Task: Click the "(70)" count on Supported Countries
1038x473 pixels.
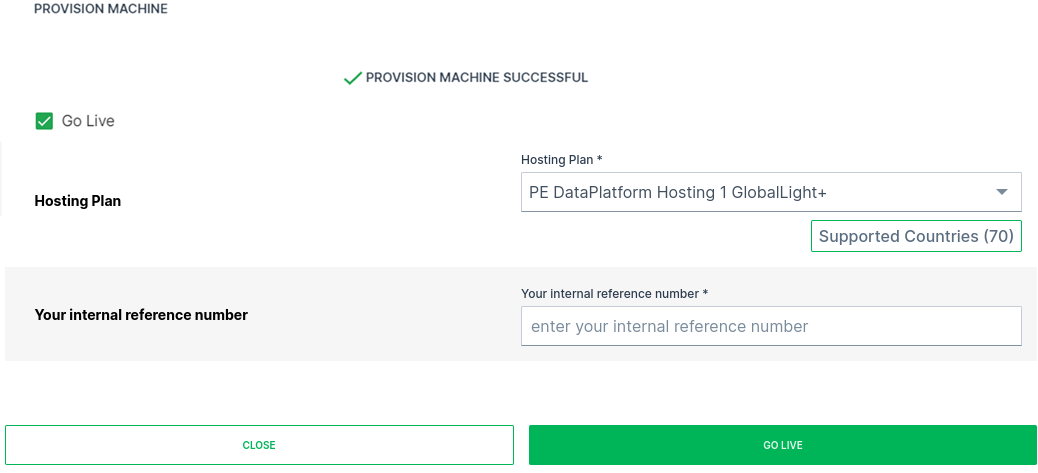Action: point(998,236)
